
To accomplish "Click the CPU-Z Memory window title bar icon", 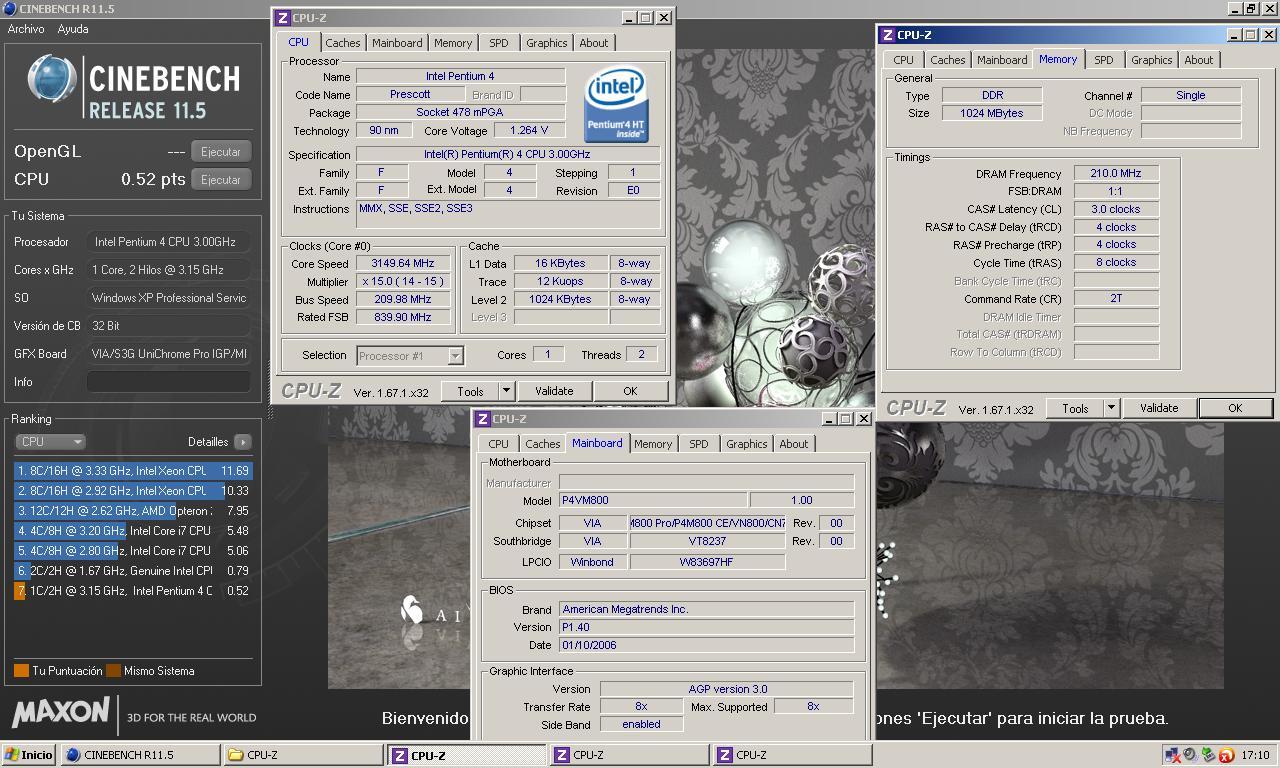I will tap(887, 35).
